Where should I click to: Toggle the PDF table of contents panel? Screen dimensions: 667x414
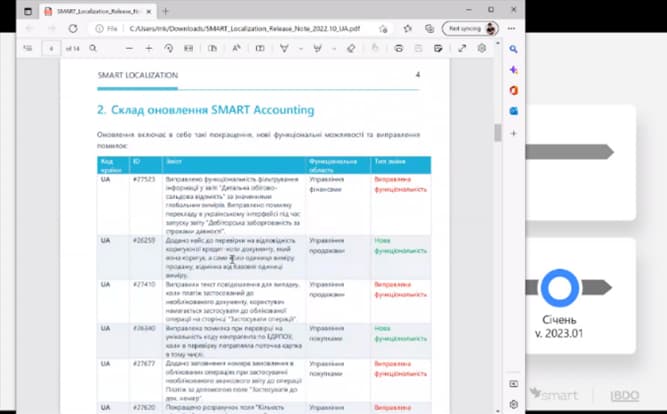(x=28, y=49)
